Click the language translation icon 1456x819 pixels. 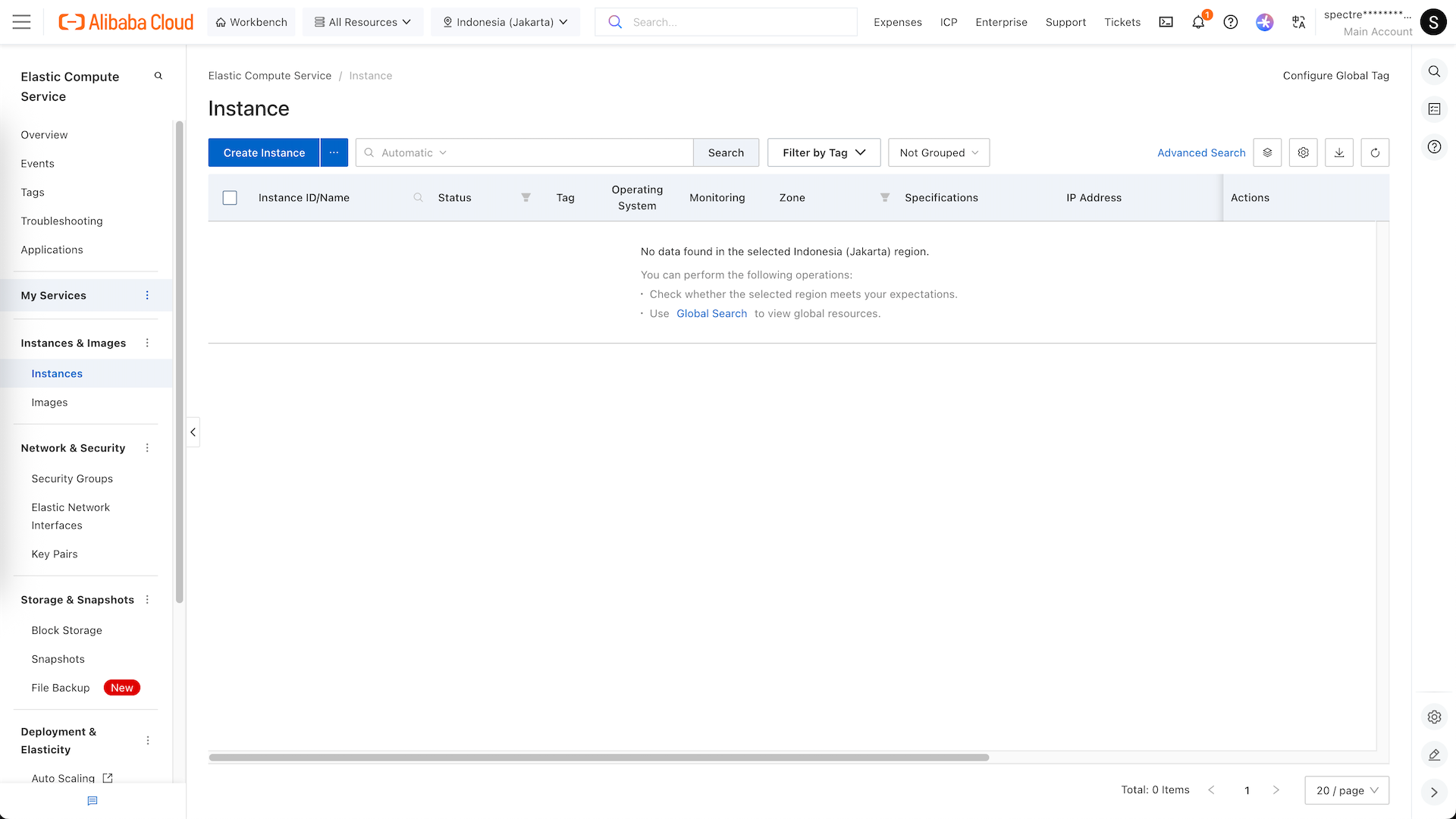(x=1298, y=22)
